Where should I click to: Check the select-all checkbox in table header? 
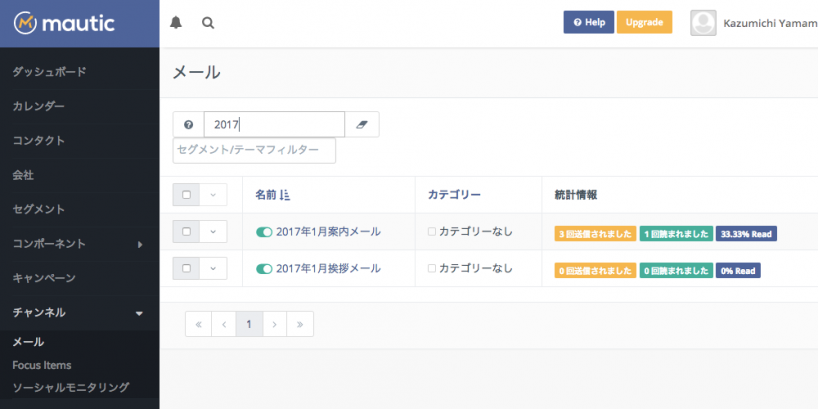point(187,195)
